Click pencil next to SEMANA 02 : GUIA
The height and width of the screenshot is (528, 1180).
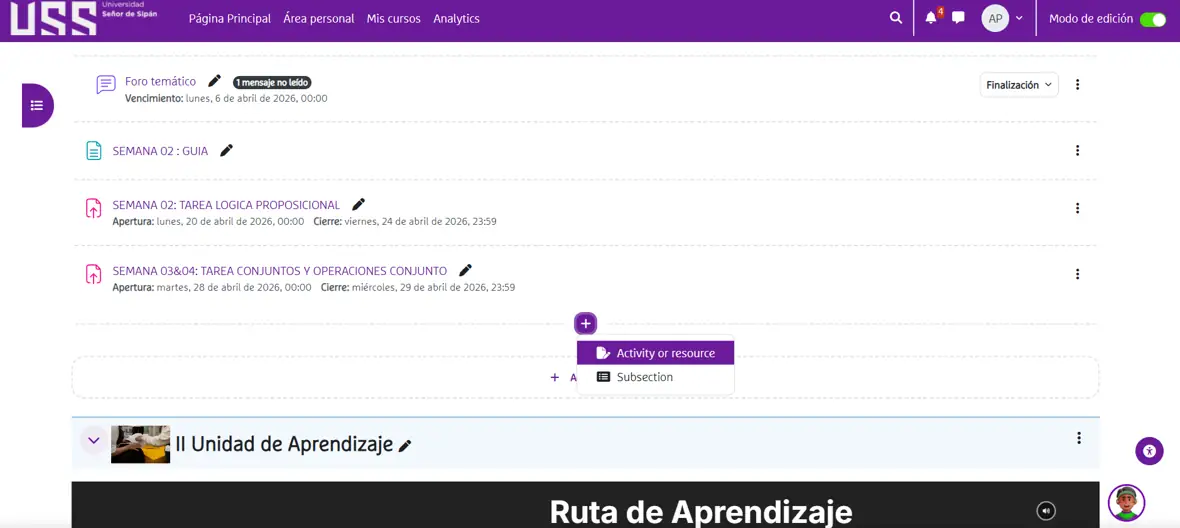click(x=226, y=151)
